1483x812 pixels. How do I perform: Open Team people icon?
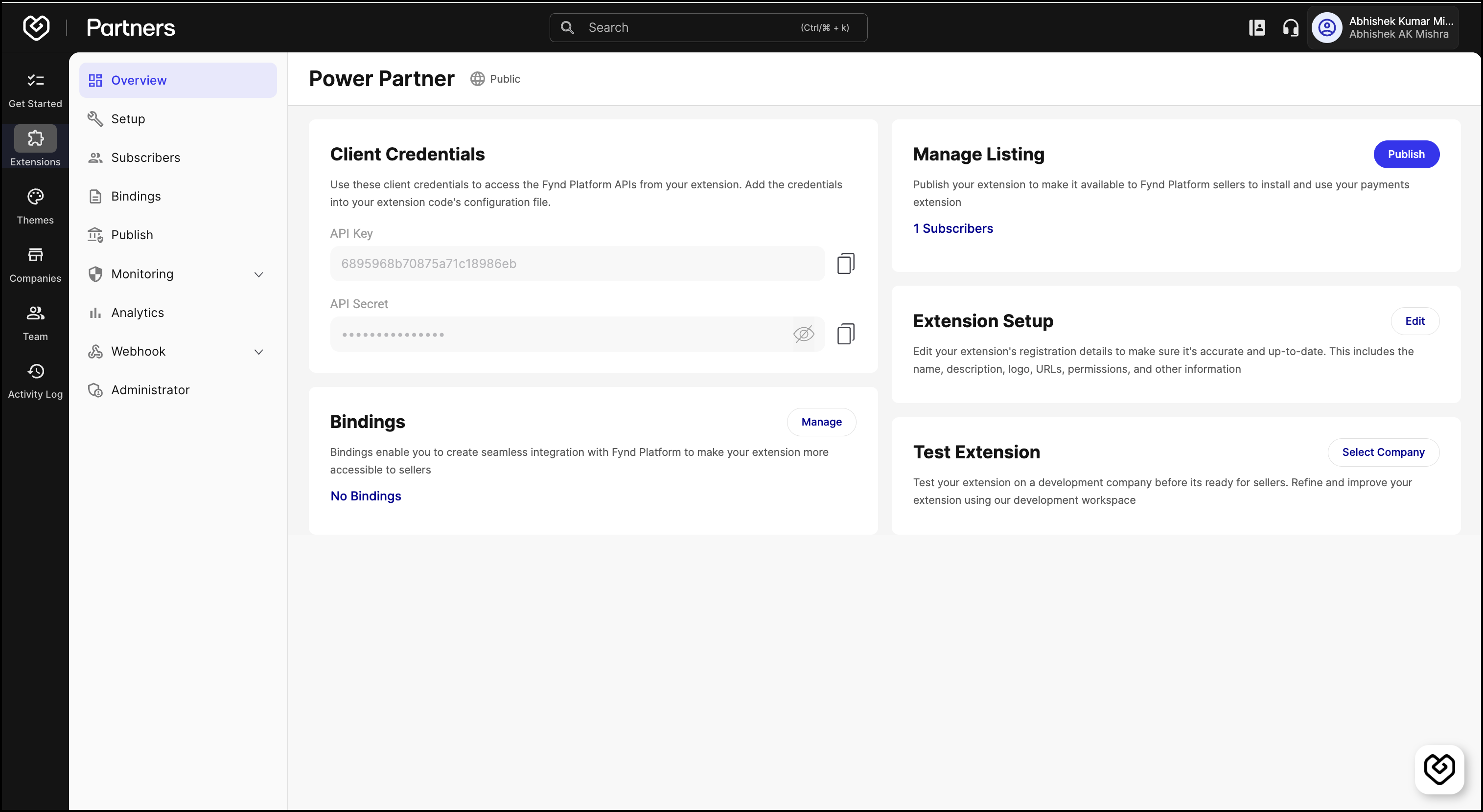pyautogui.click(x=35, y=313)
